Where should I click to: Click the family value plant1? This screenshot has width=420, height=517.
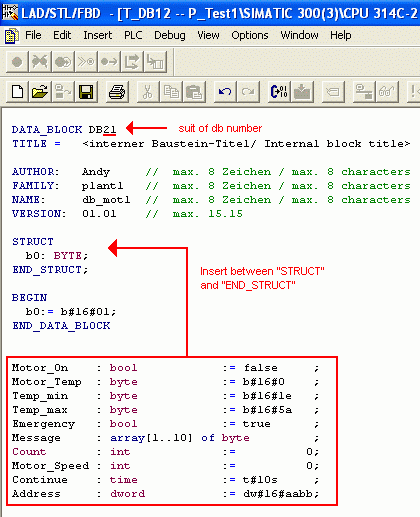click(103, 186)
